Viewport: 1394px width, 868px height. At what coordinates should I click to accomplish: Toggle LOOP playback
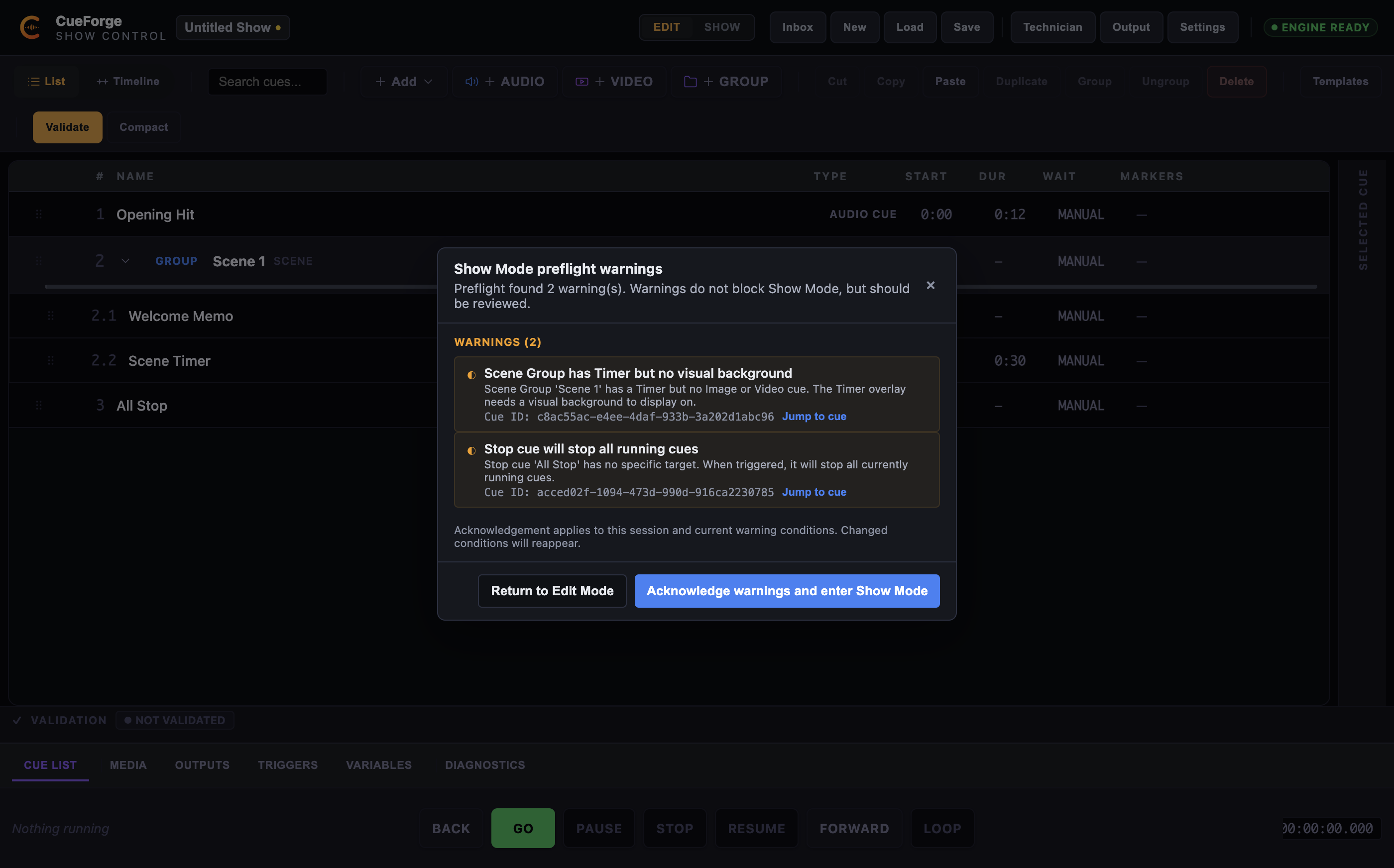[942, 828]
